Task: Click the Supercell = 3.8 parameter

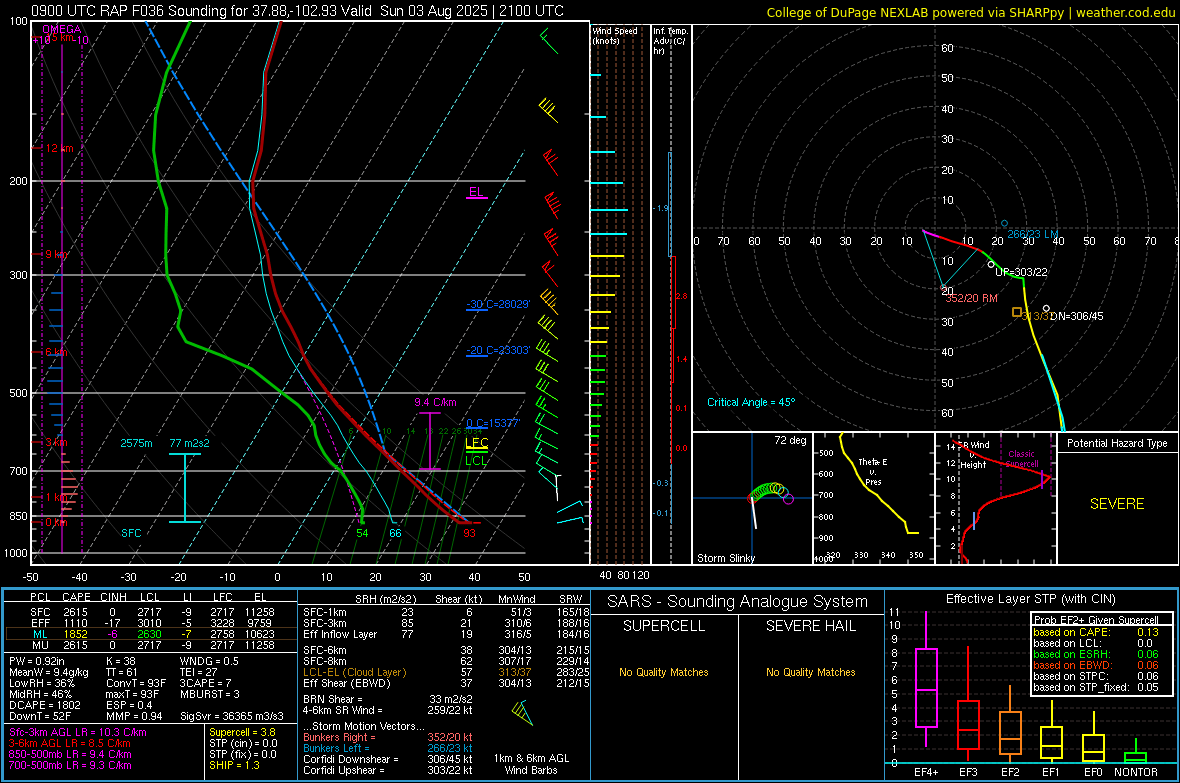Action: coord(242,733)
